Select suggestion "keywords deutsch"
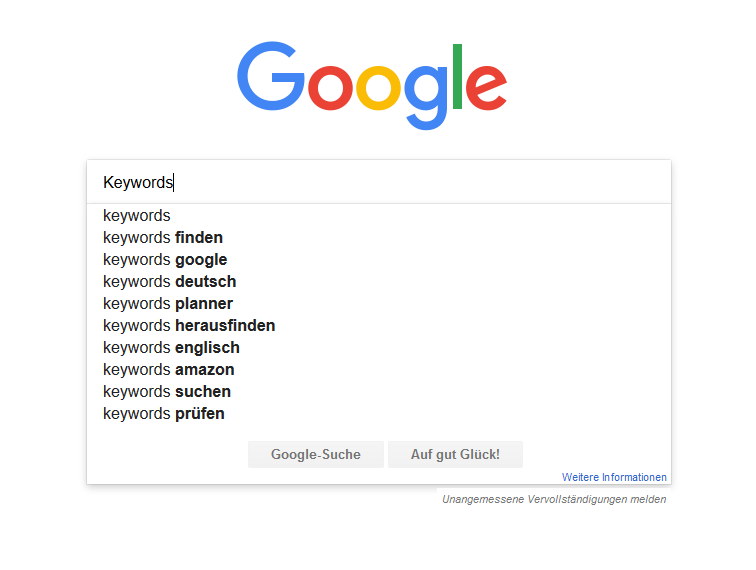This screenshot has width=756, height=570. click(x=379, y=282)
